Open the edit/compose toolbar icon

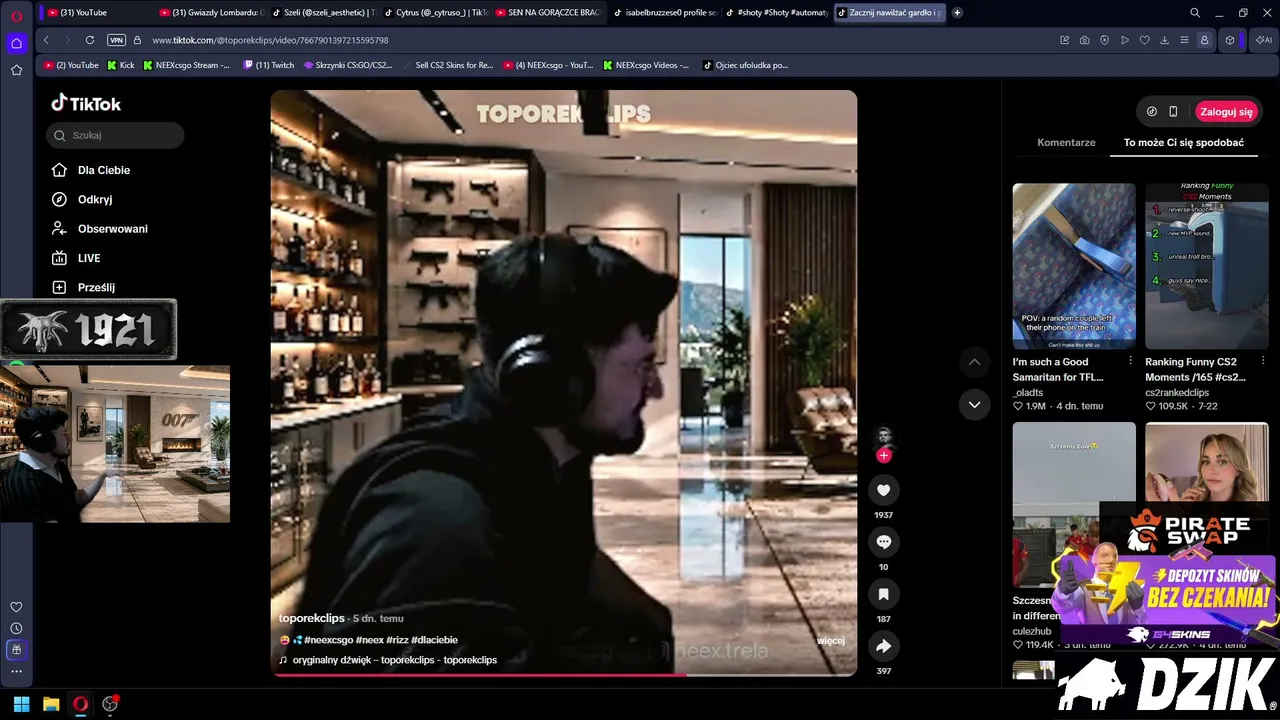click(x=1064, y=40)
